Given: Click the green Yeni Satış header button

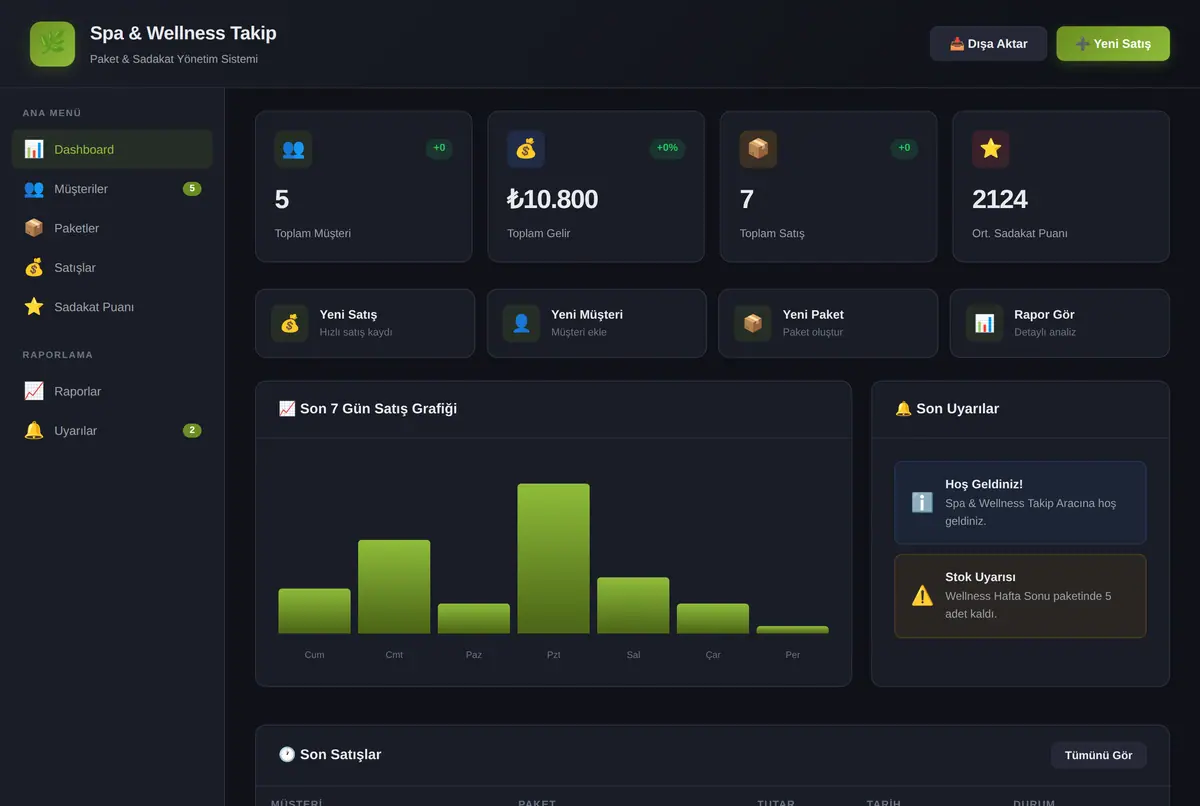Looking at the screenshot, I should (1113, 44).
